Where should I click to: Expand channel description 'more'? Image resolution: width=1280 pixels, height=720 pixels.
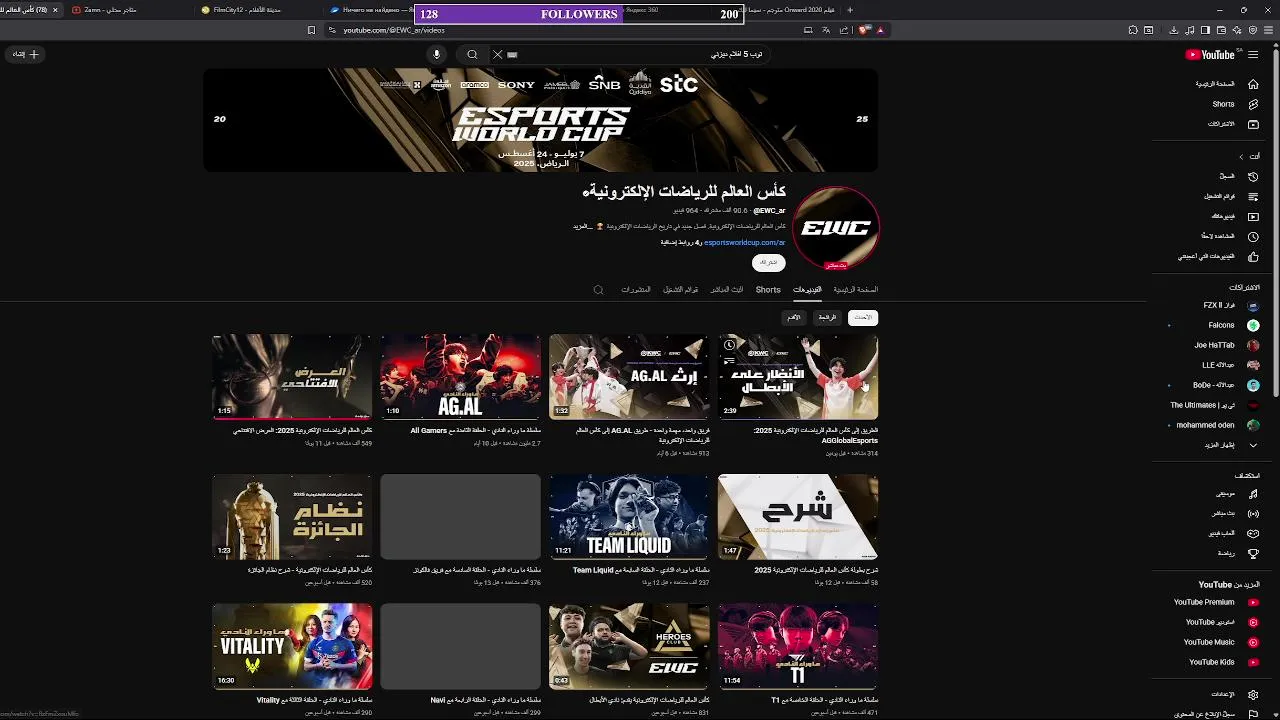(582, 226)
